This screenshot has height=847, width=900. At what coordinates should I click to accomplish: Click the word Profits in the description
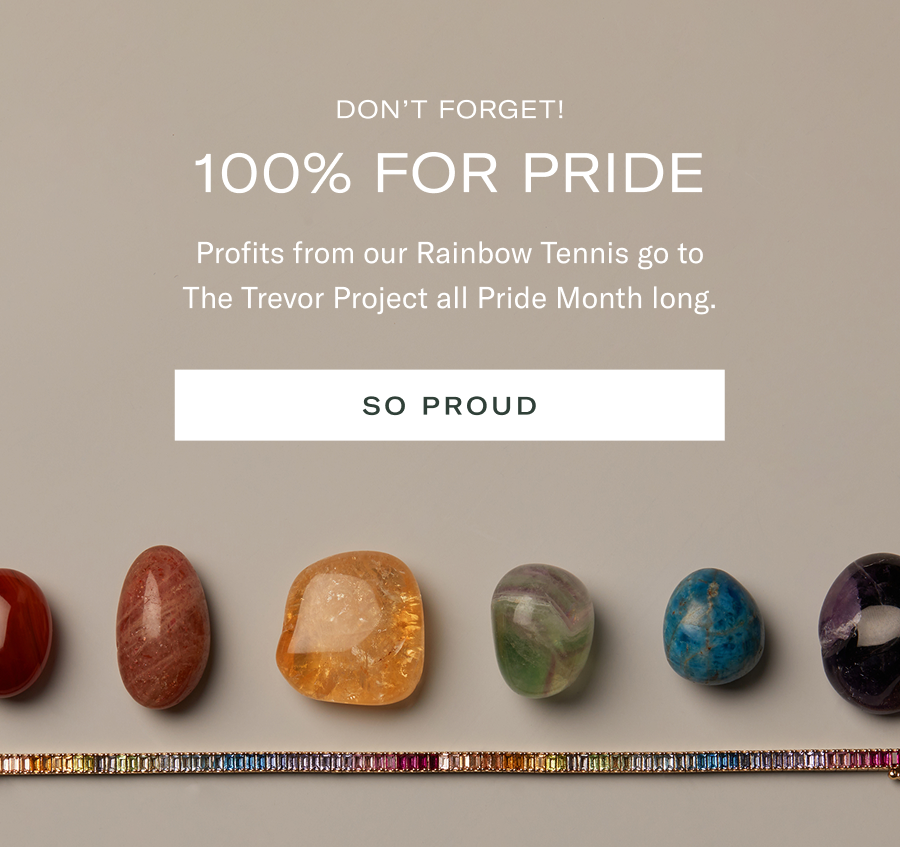(240, 253)
